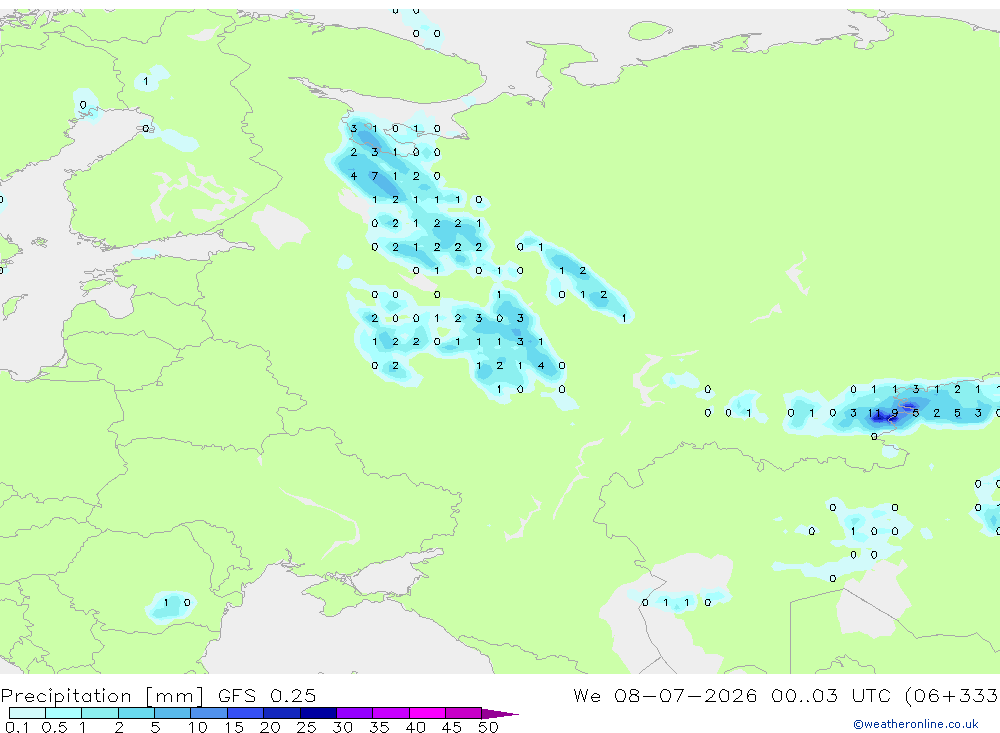Click the darkest blue precipitation maximum area
Screen dimensions: 1000x733
coord(885,418)
